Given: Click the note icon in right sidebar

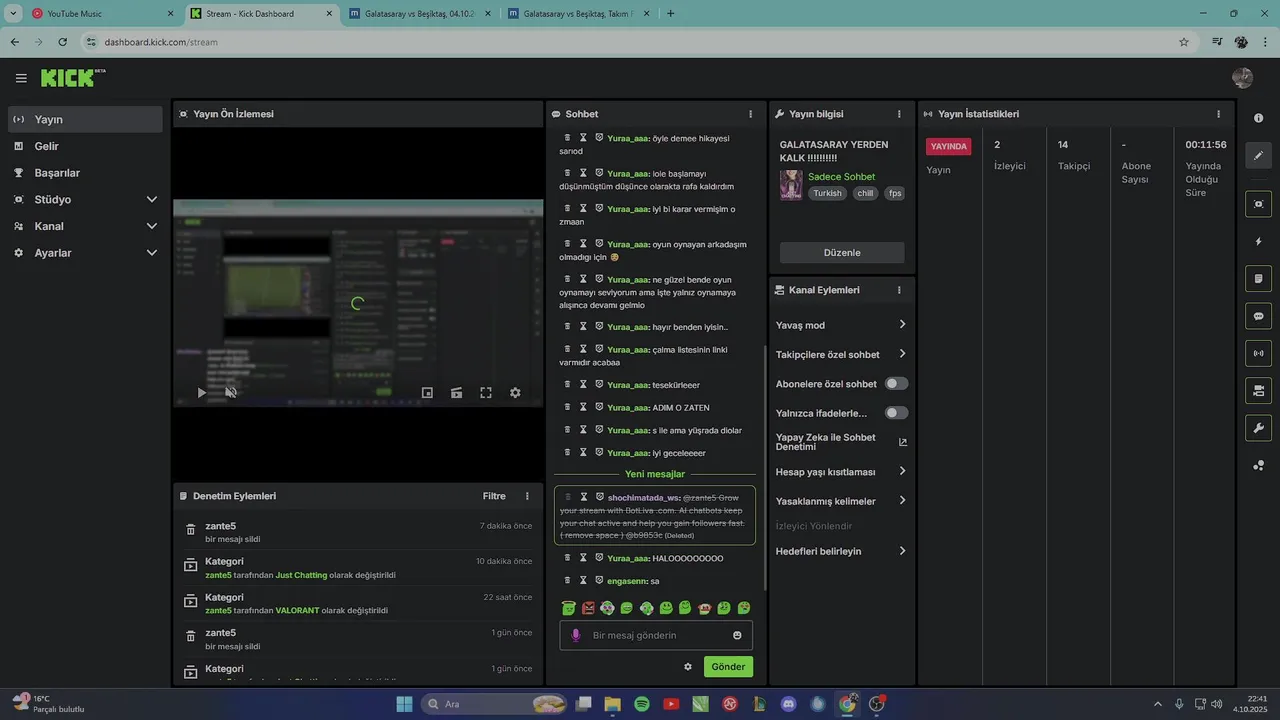Looking at the screenshot, I should click(x=1258, y=279).
